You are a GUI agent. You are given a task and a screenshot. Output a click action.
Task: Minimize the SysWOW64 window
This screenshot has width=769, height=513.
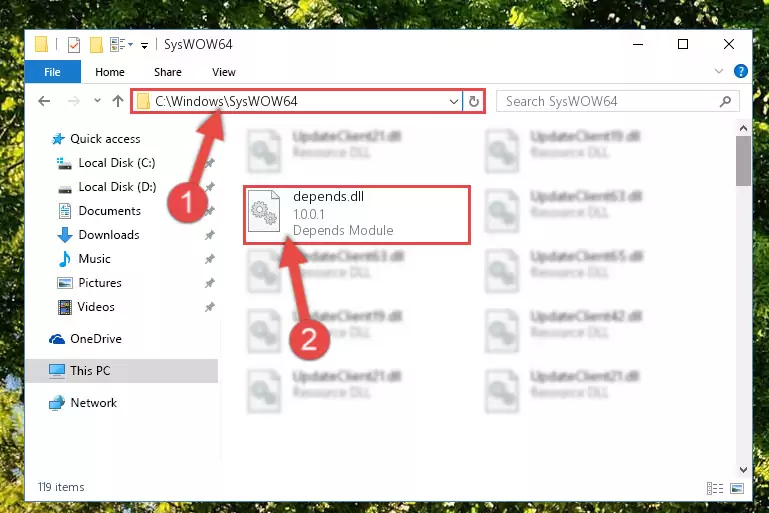pos(638,45)
